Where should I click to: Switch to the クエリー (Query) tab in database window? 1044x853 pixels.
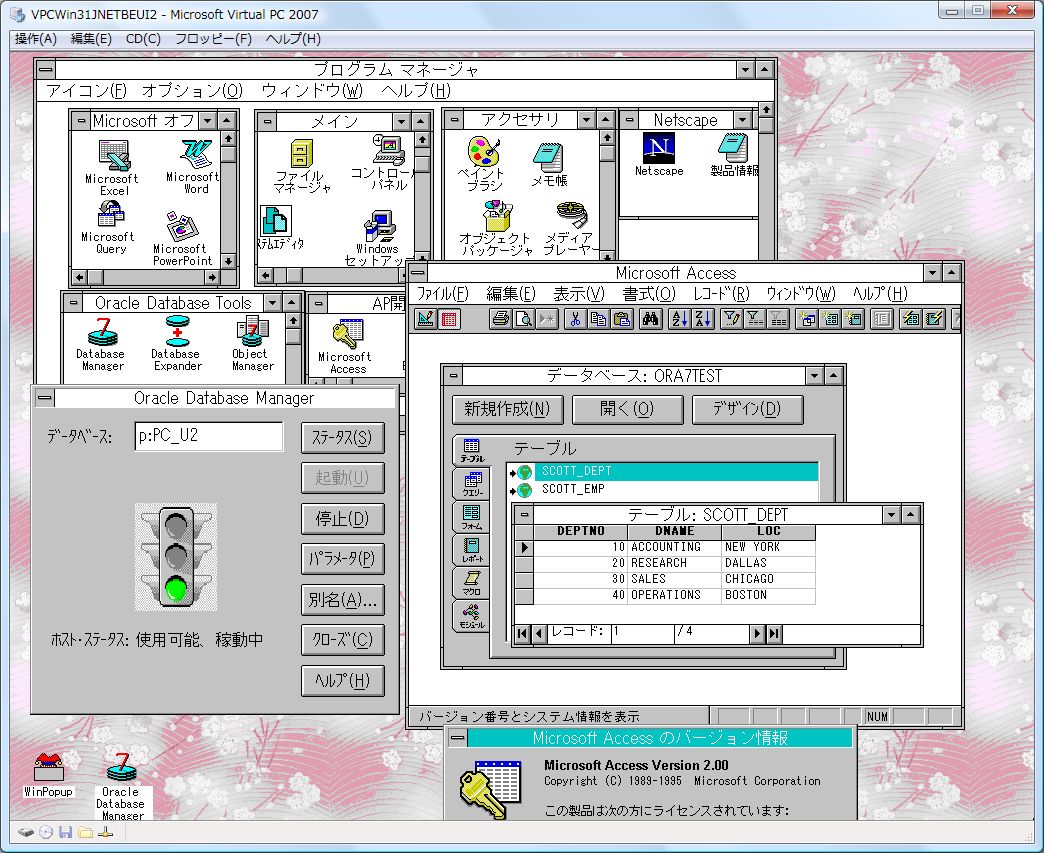(x=472, y=483)
